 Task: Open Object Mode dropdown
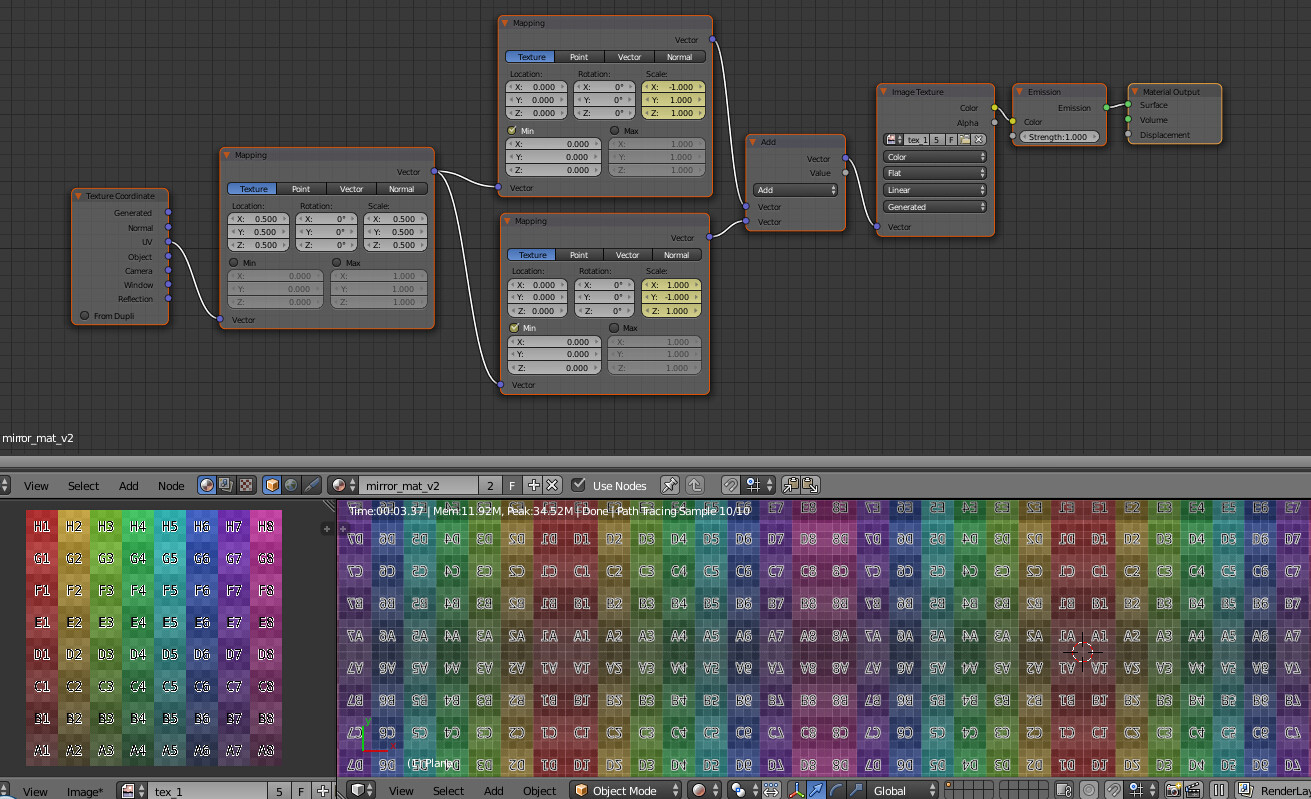coord(626,790)
